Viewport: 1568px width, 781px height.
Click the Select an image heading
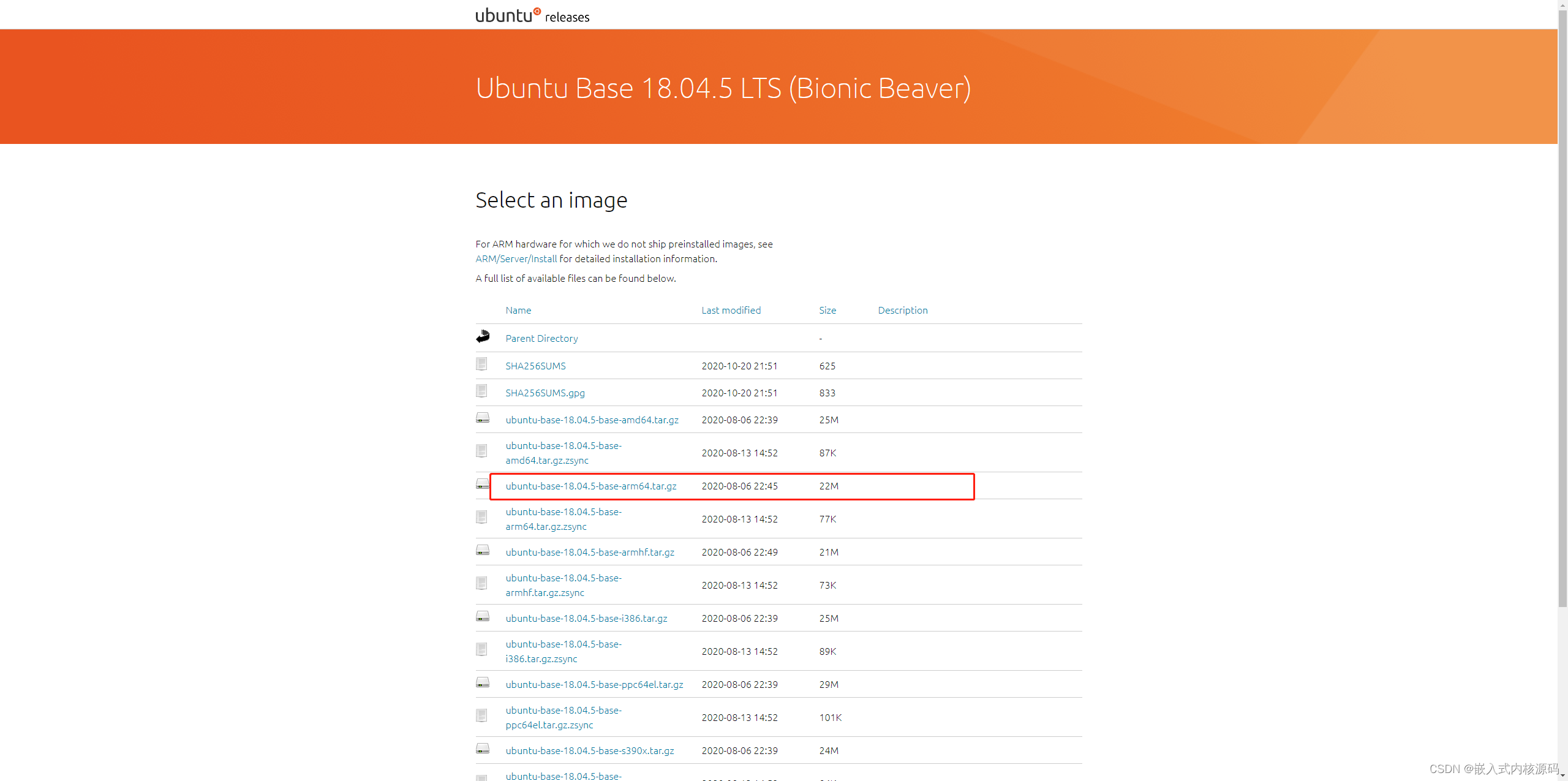pyautogui.click(x=551, y=200)
